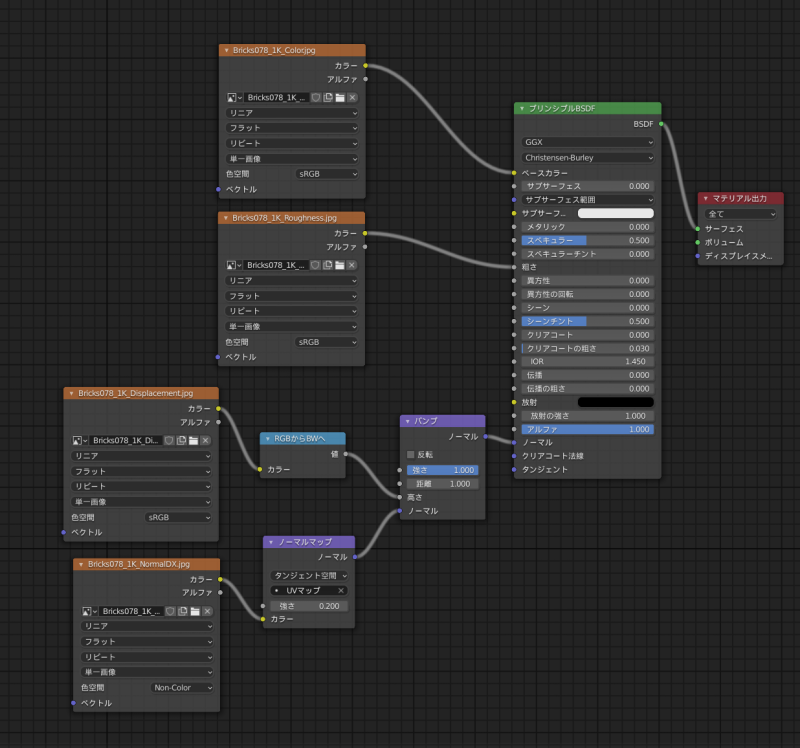
Task: Toggle fake user shield on Roughness image
Action: tap(316, 265)
